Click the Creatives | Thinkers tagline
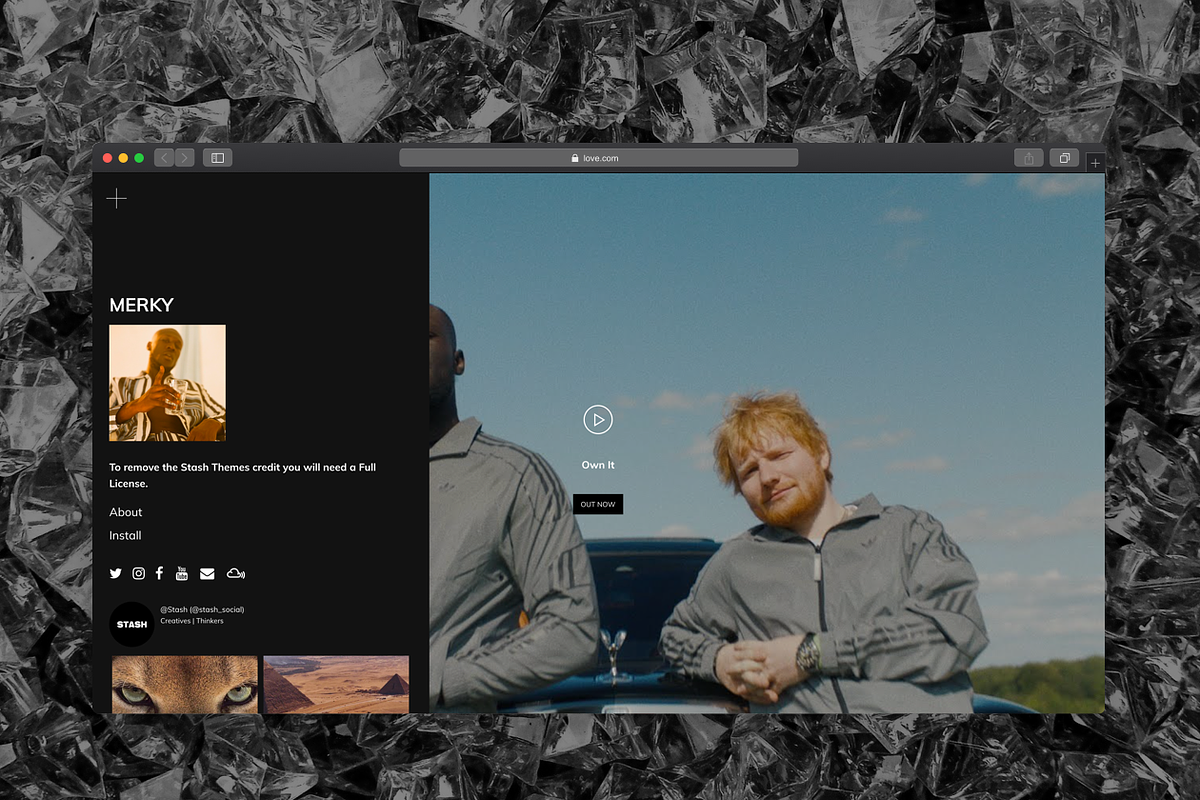Image resolution: width=1200 pixels, height=800 pixels. (x=192, y=621)
